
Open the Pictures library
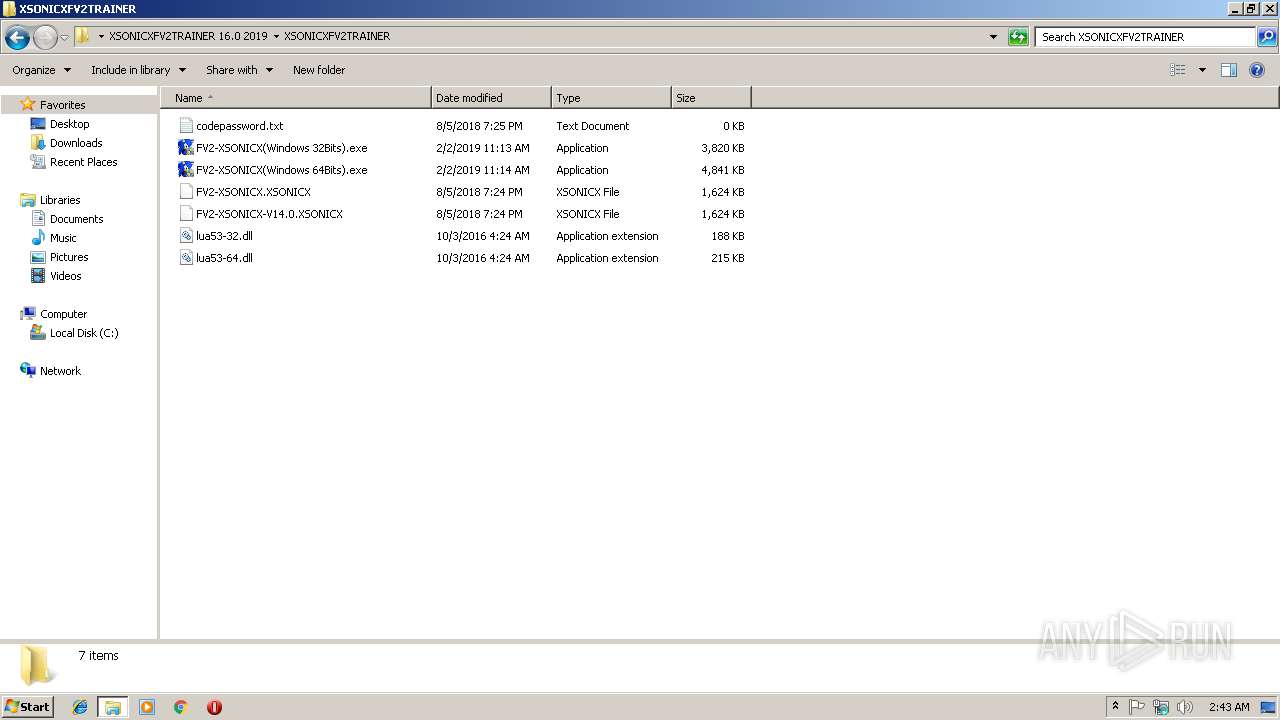69,257
